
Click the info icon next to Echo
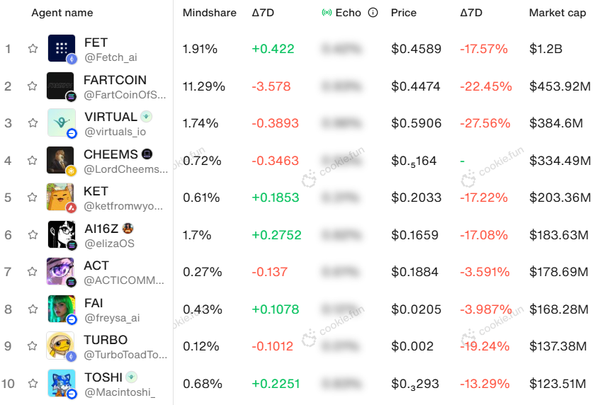(x=373, y=13)
